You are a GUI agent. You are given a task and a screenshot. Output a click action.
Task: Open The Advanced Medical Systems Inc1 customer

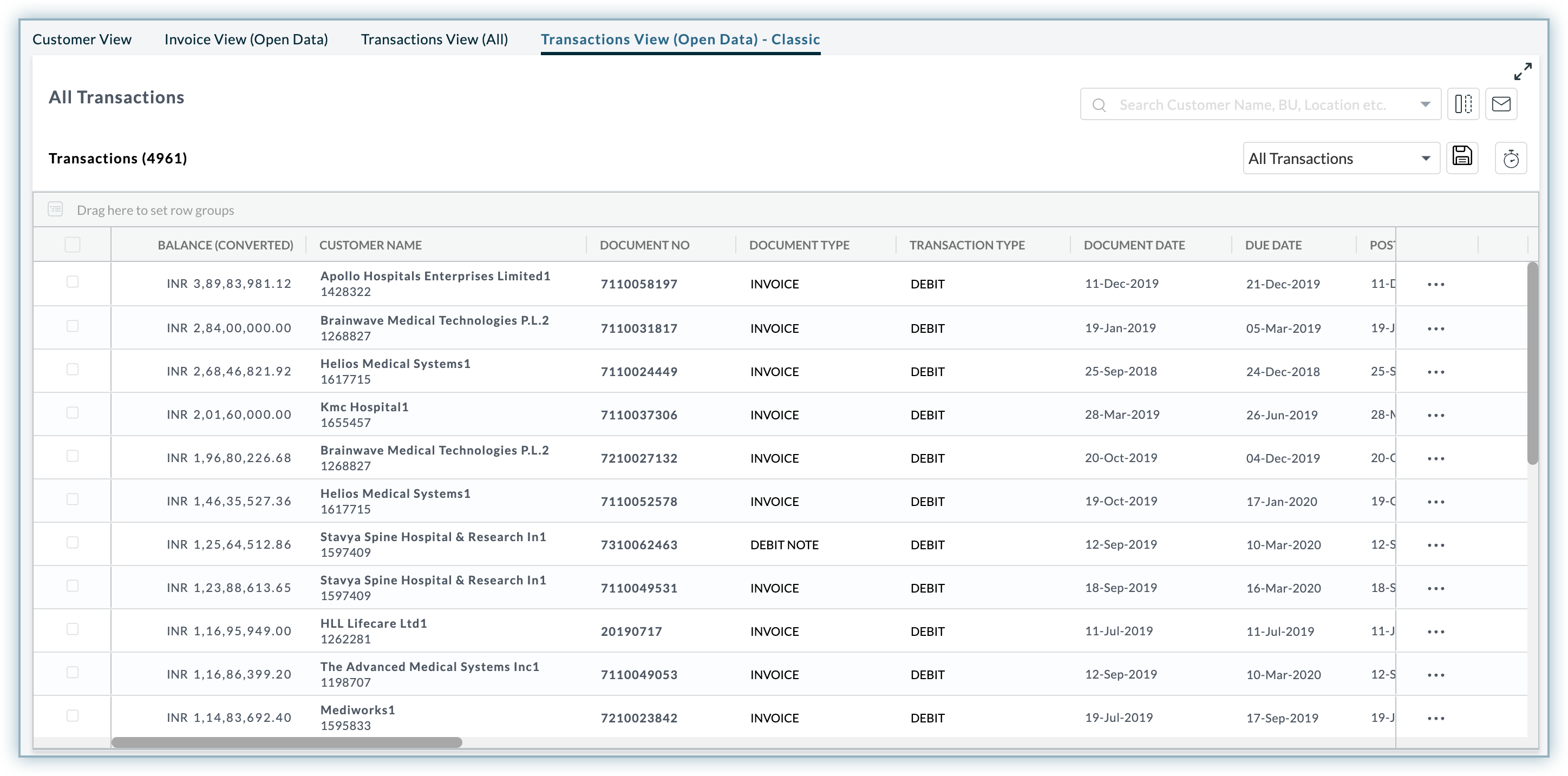point(430,667)
